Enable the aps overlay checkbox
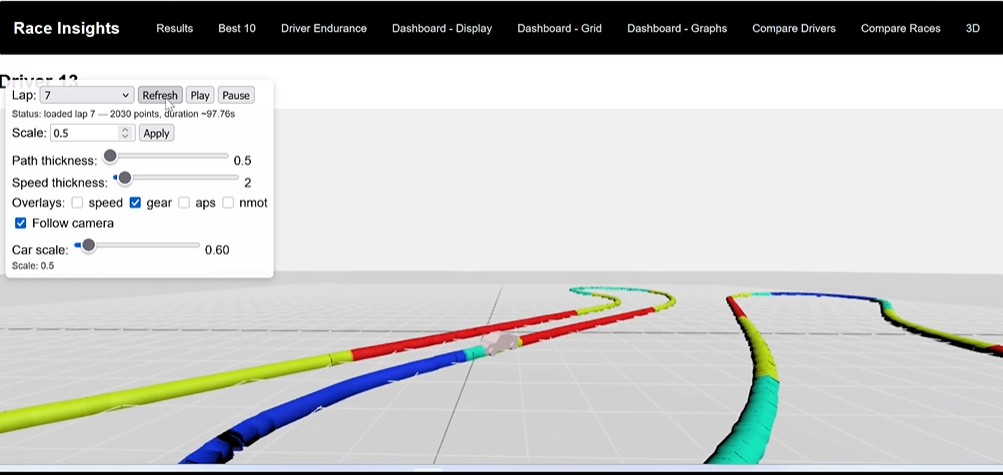The width and height of the screenshot is (1003, 475). coord(184,203)
